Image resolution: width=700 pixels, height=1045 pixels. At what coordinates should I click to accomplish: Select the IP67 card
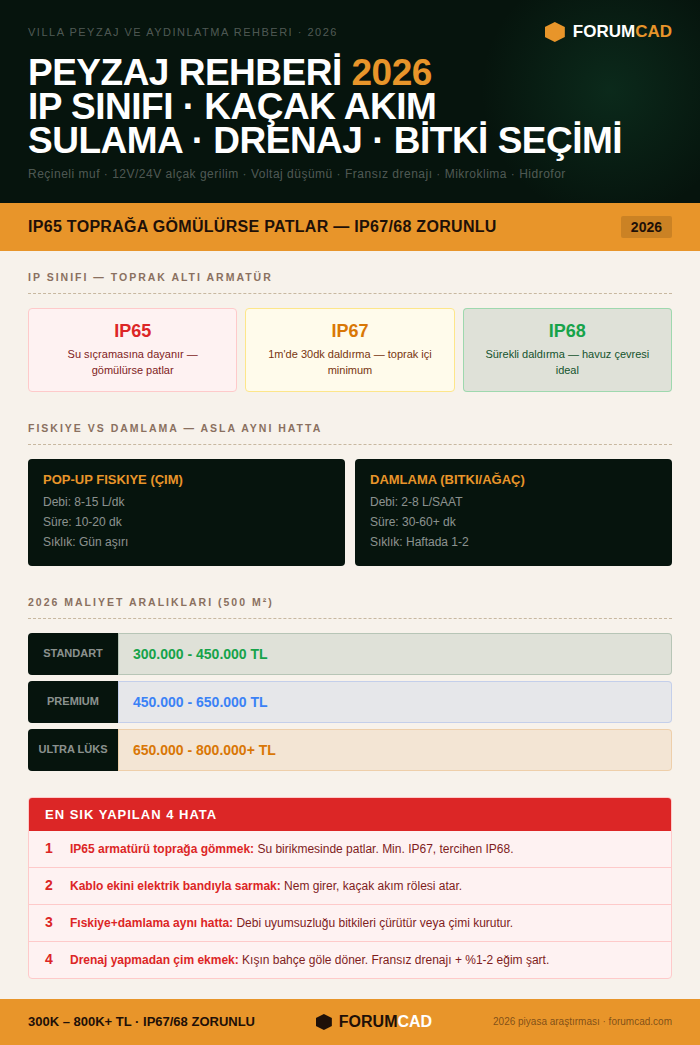350,350
